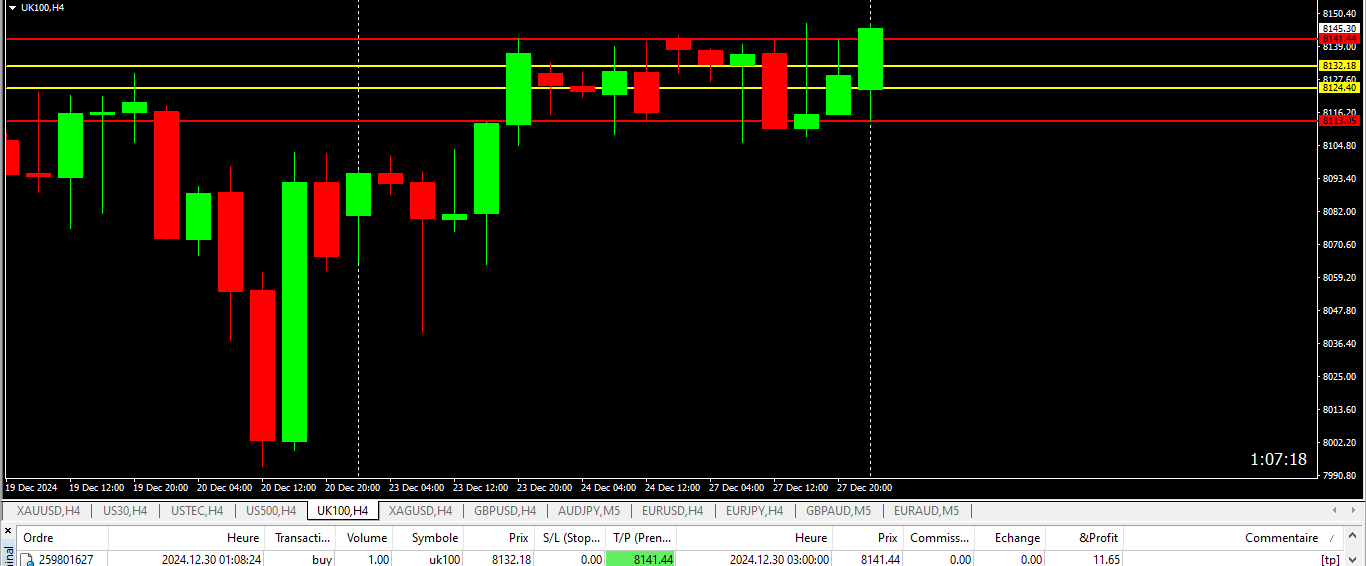The image size is (1366, 566).
Task: Open the AUDJPY,M5 chart tab
Action: click(x=588, y=511)
